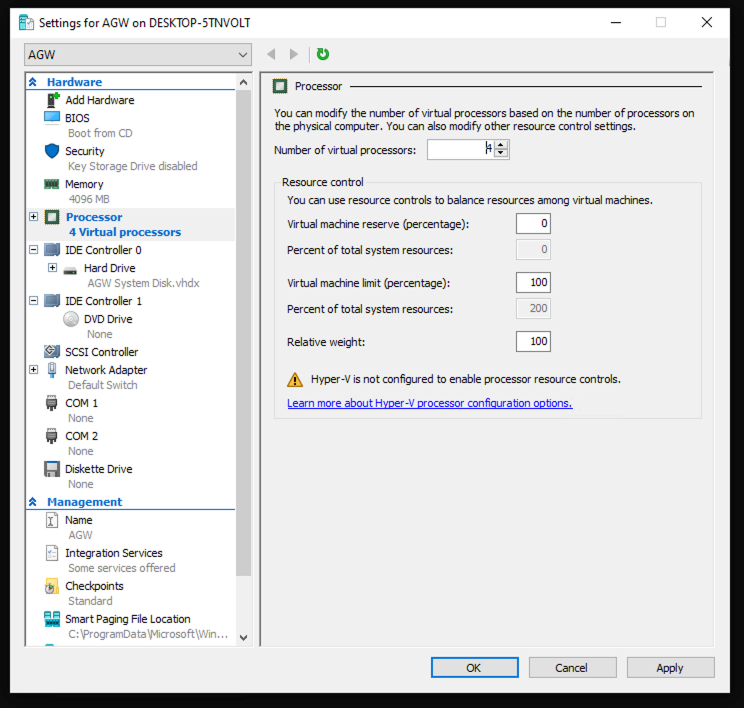Open the Memory settings entry
Screen dimensions: 744x708
pos(84,184)
